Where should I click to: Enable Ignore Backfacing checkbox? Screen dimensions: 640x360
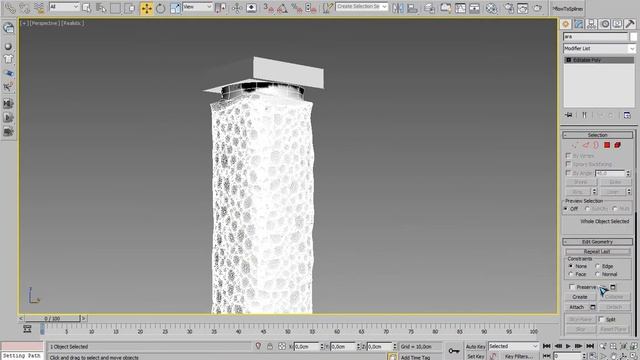coord(568,164)
